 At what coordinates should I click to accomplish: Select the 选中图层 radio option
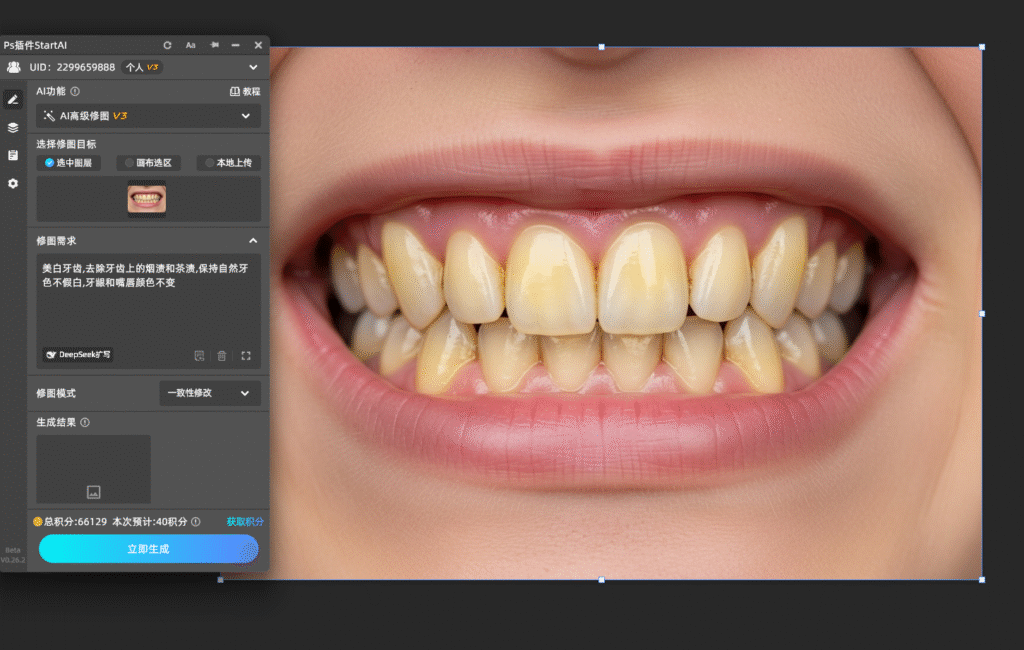point(69,163)
